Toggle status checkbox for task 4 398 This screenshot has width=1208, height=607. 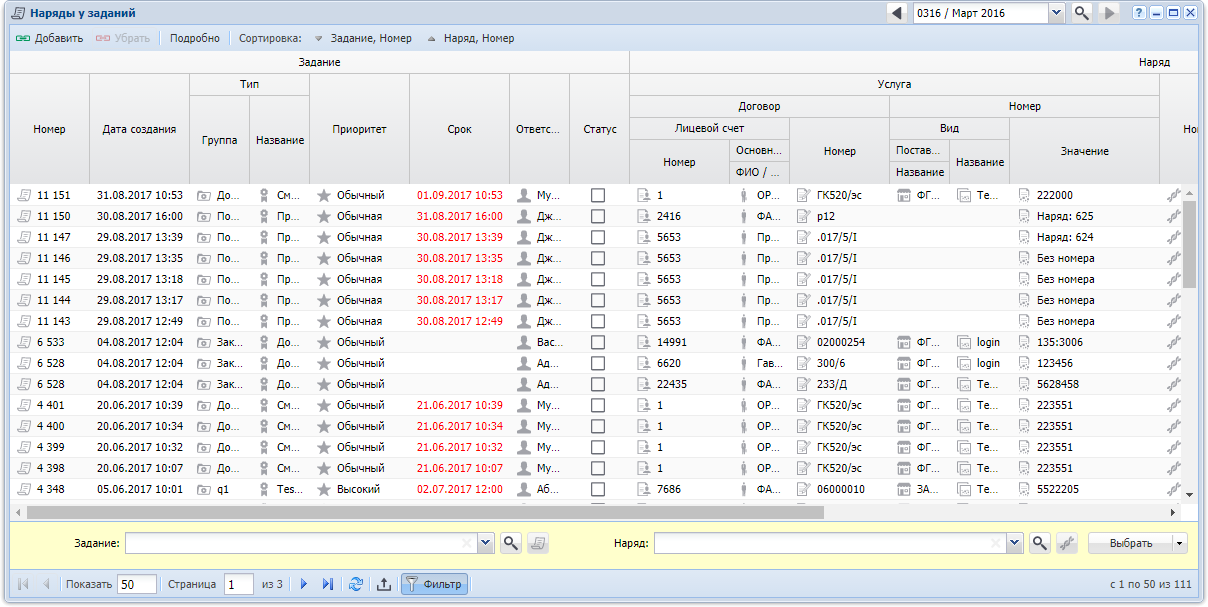(598, 468)
